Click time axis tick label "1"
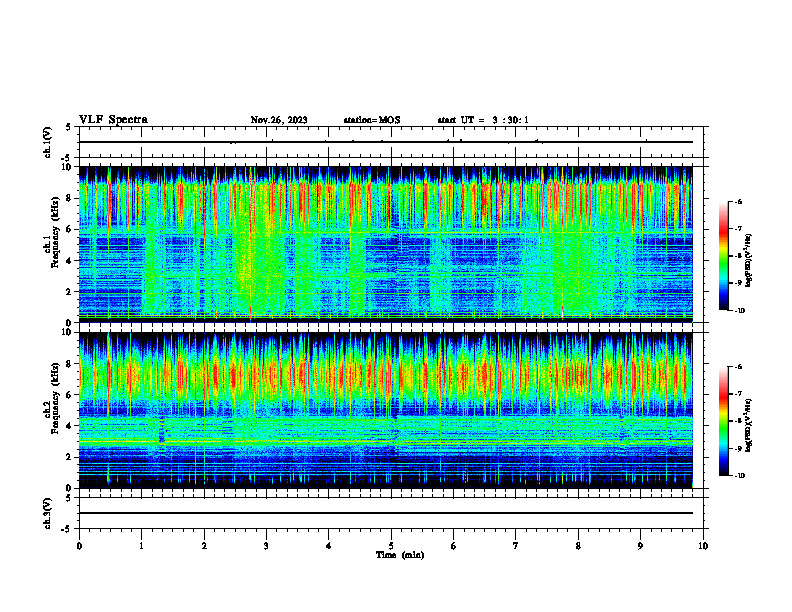Viewport: 792px width, 612px height. pos(141,546)
